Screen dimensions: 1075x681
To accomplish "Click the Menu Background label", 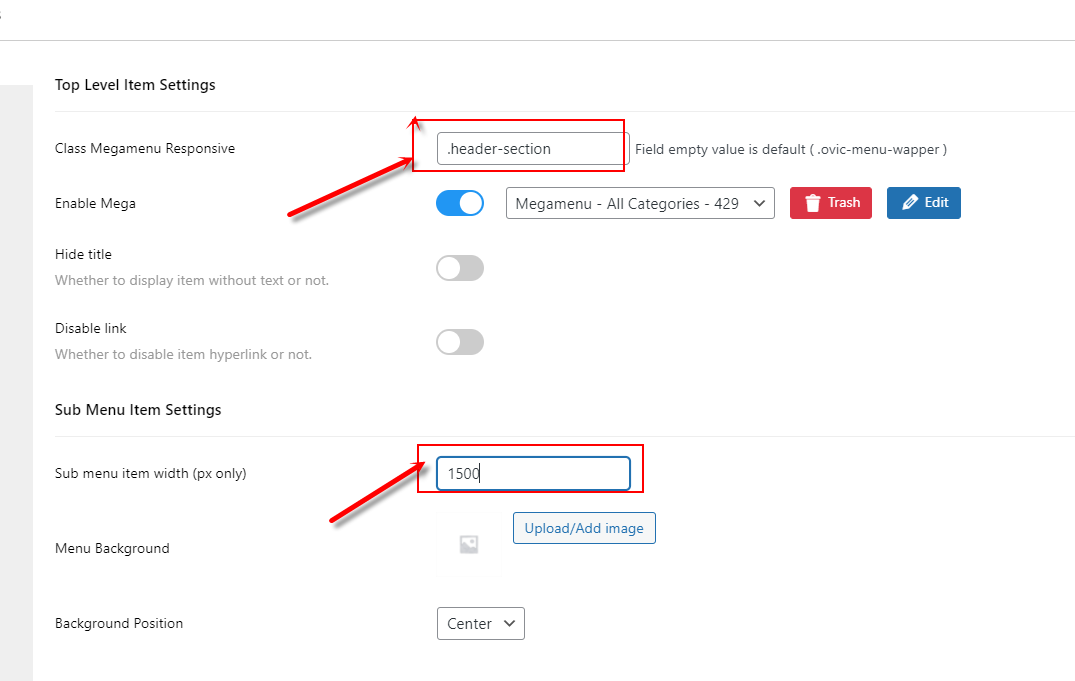I will pos(112,549).
